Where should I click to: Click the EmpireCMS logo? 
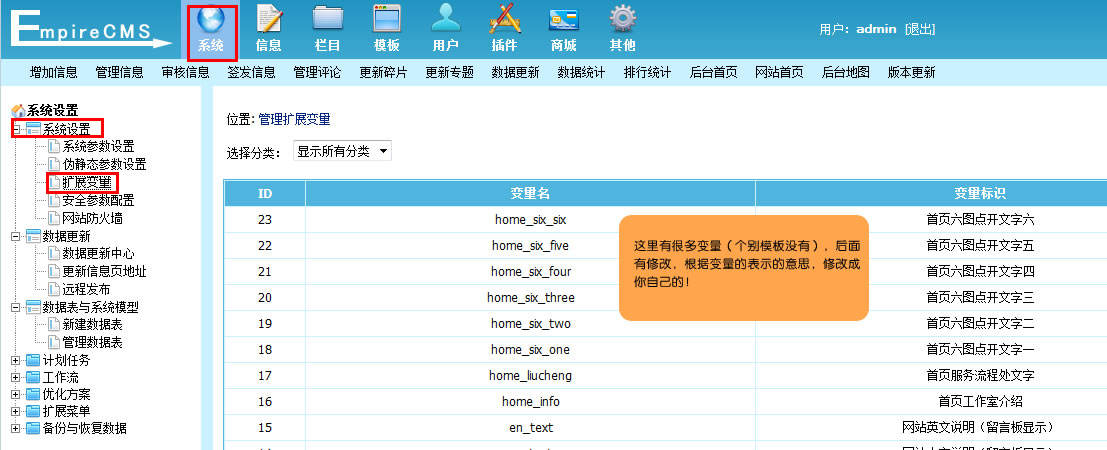(x=90, y=30)
